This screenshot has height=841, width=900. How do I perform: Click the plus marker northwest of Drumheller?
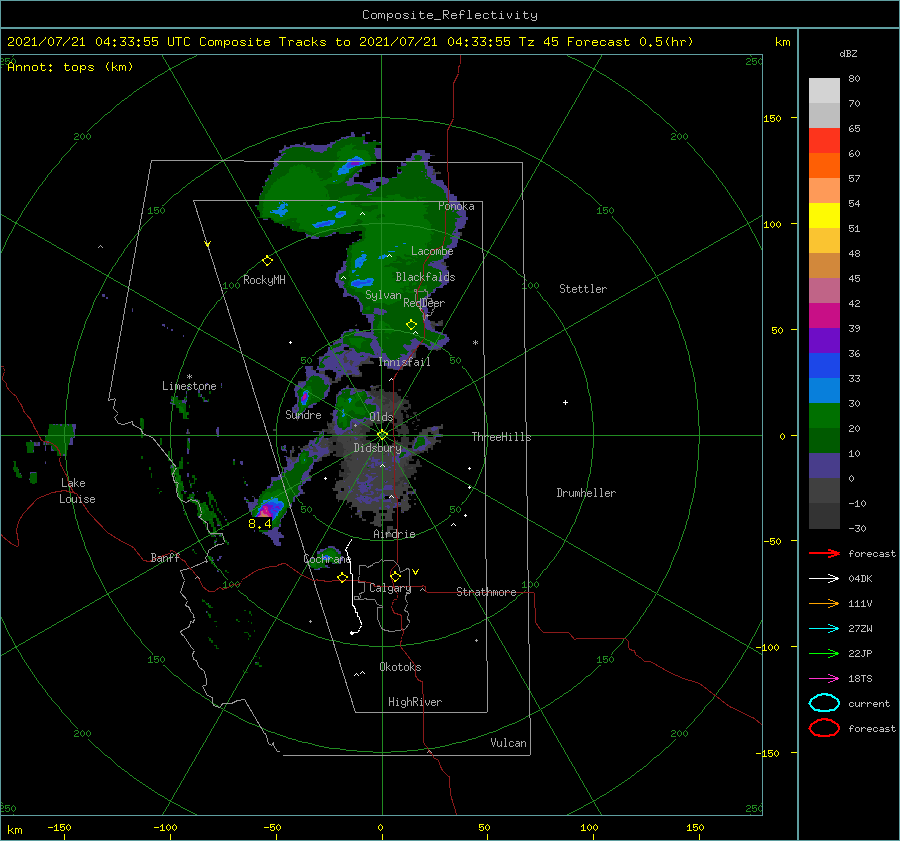[565, 402]
